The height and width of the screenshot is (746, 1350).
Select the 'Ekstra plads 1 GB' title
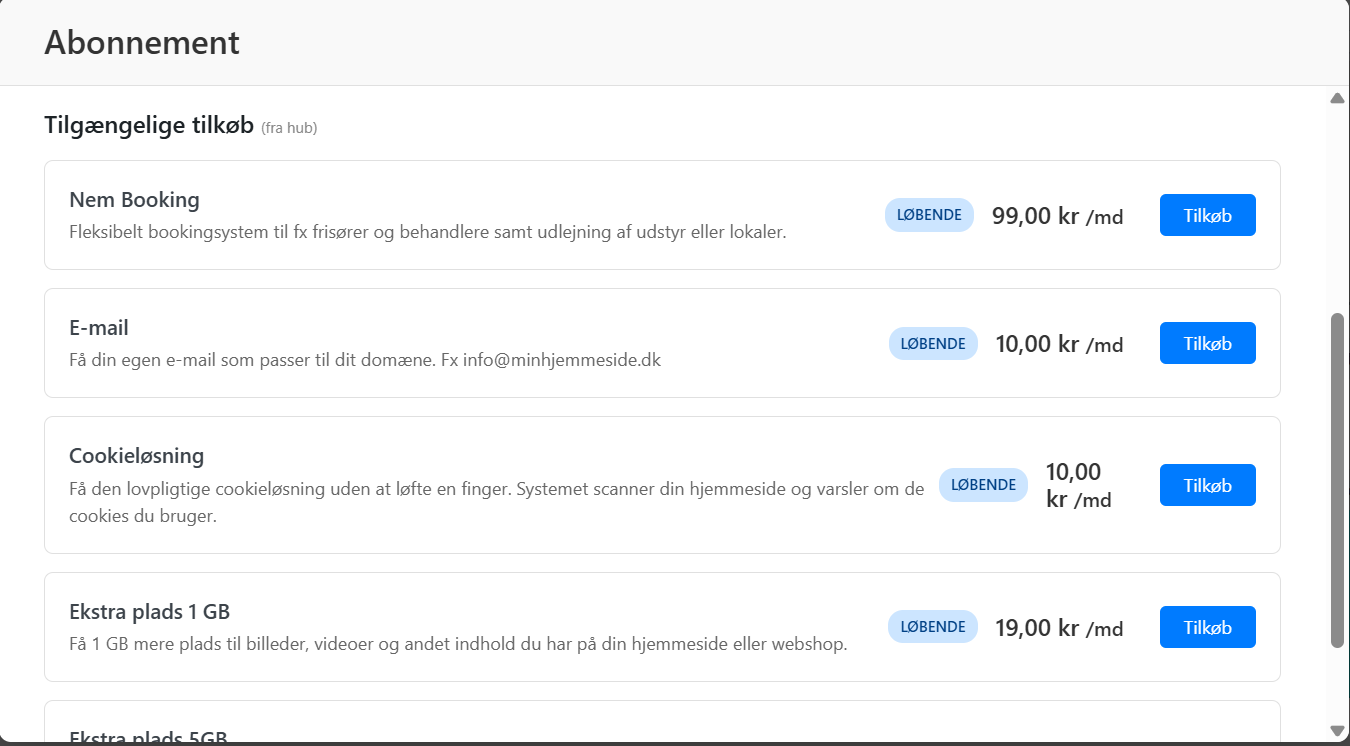click(150, 612)
